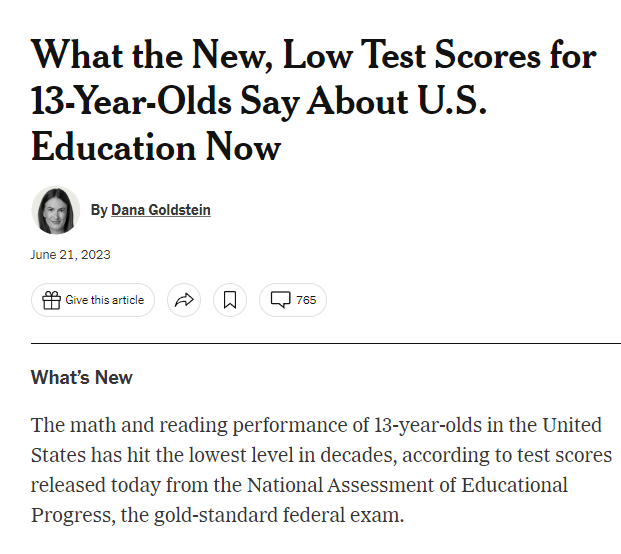621x554 pixels.
Task: Click the "What's New" section heading
Action: pyautogui.click(x=81, y=377)
